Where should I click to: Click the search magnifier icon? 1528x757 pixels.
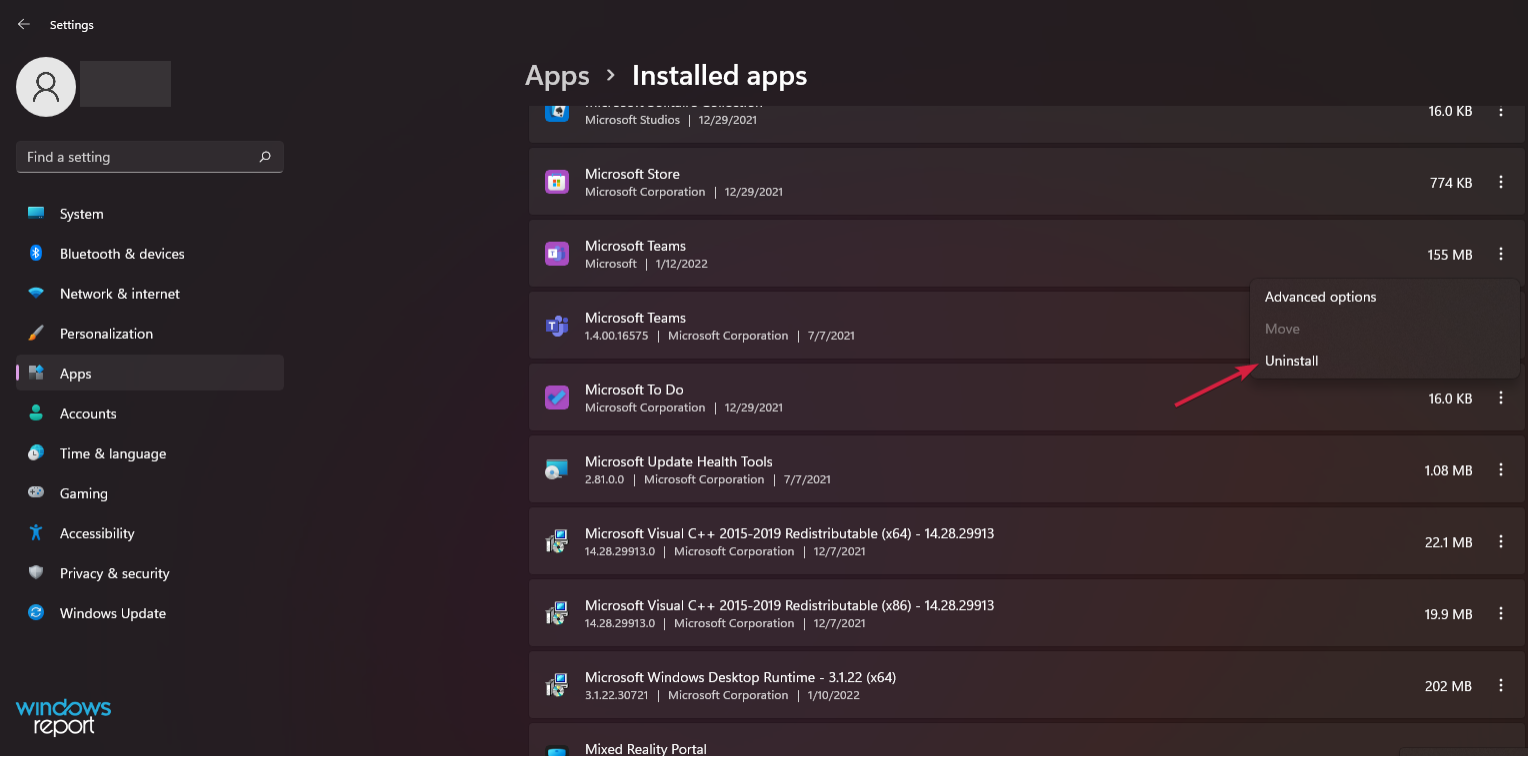click(265, 157)
